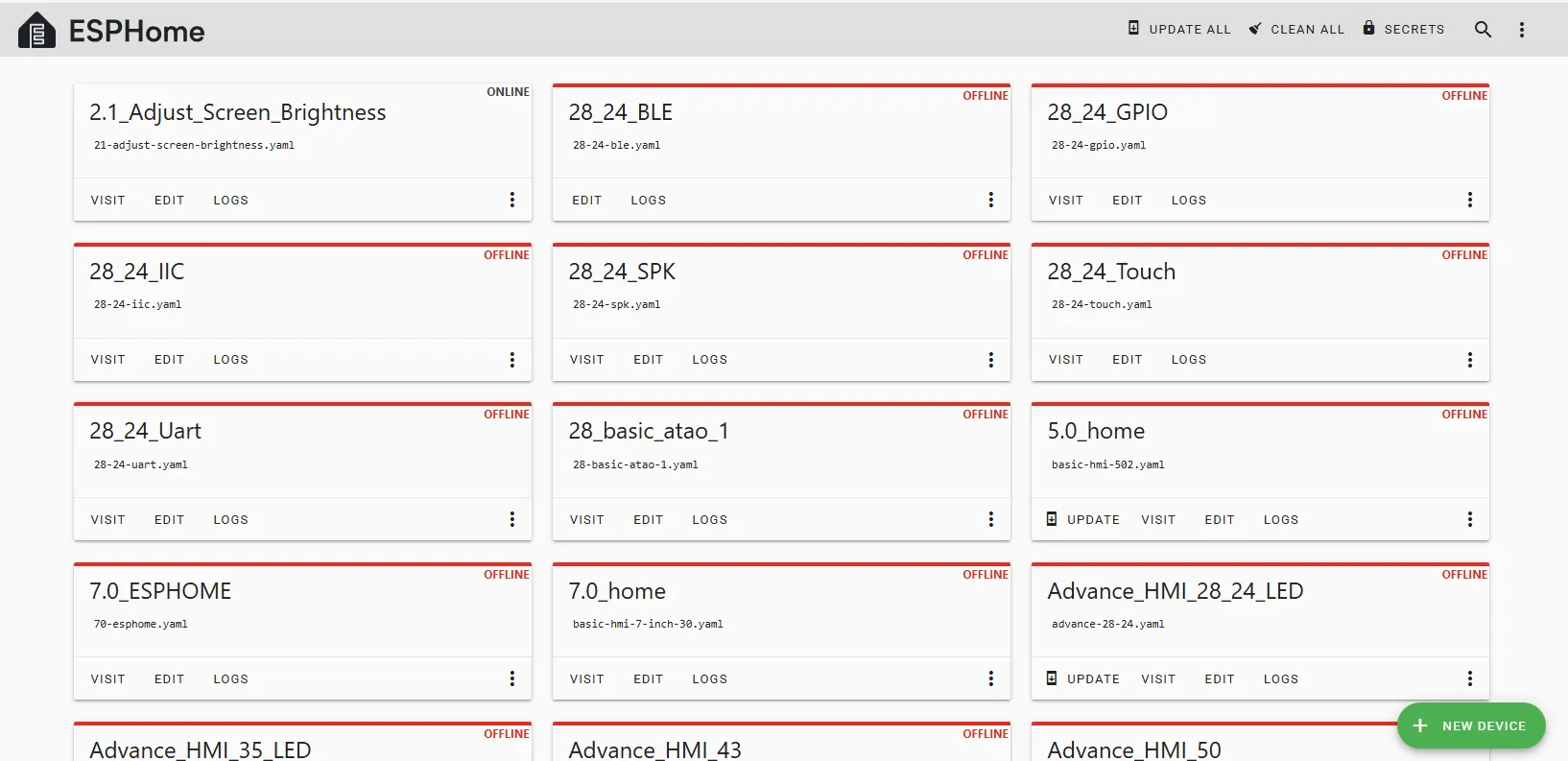This screenshot has width=1568, height=761.
Task: Click the Clean All broom icon
Action: pos(1255,29)
